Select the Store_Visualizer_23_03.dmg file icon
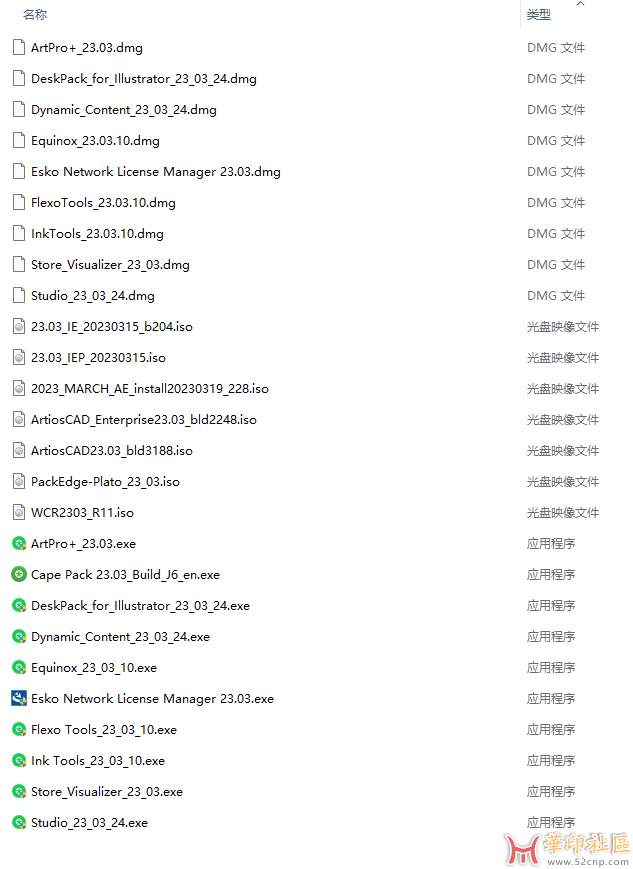Image resolution: width=633 pixels, height=869 pixels. [19, 264]
